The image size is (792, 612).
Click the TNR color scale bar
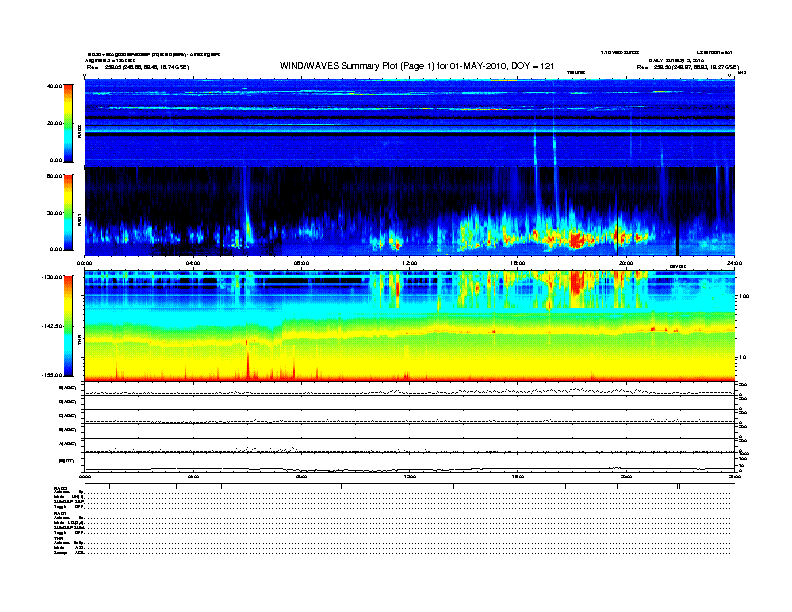click(x=68, y=326)
